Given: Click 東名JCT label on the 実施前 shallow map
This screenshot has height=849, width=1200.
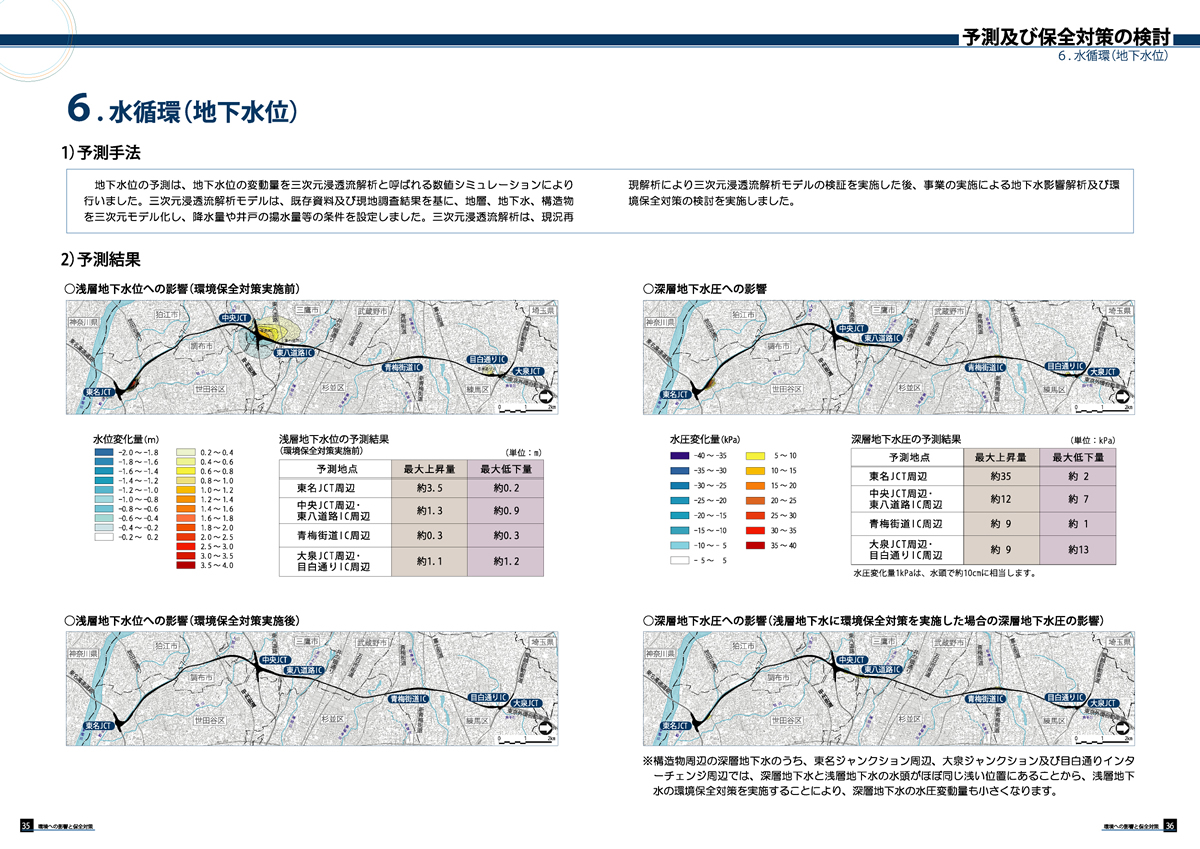Looking at the screenshot, I should point(98,393).
